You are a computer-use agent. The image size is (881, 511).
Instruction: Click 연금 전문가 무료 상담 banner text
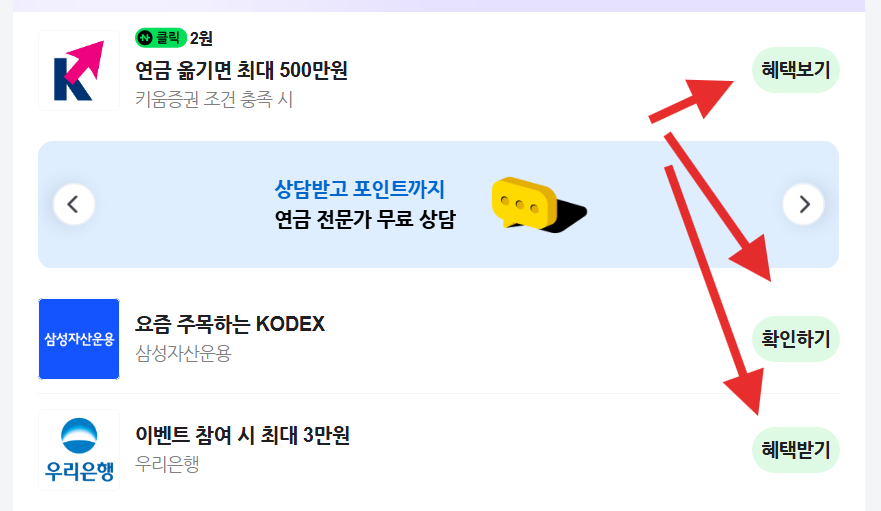click(365, 219)
